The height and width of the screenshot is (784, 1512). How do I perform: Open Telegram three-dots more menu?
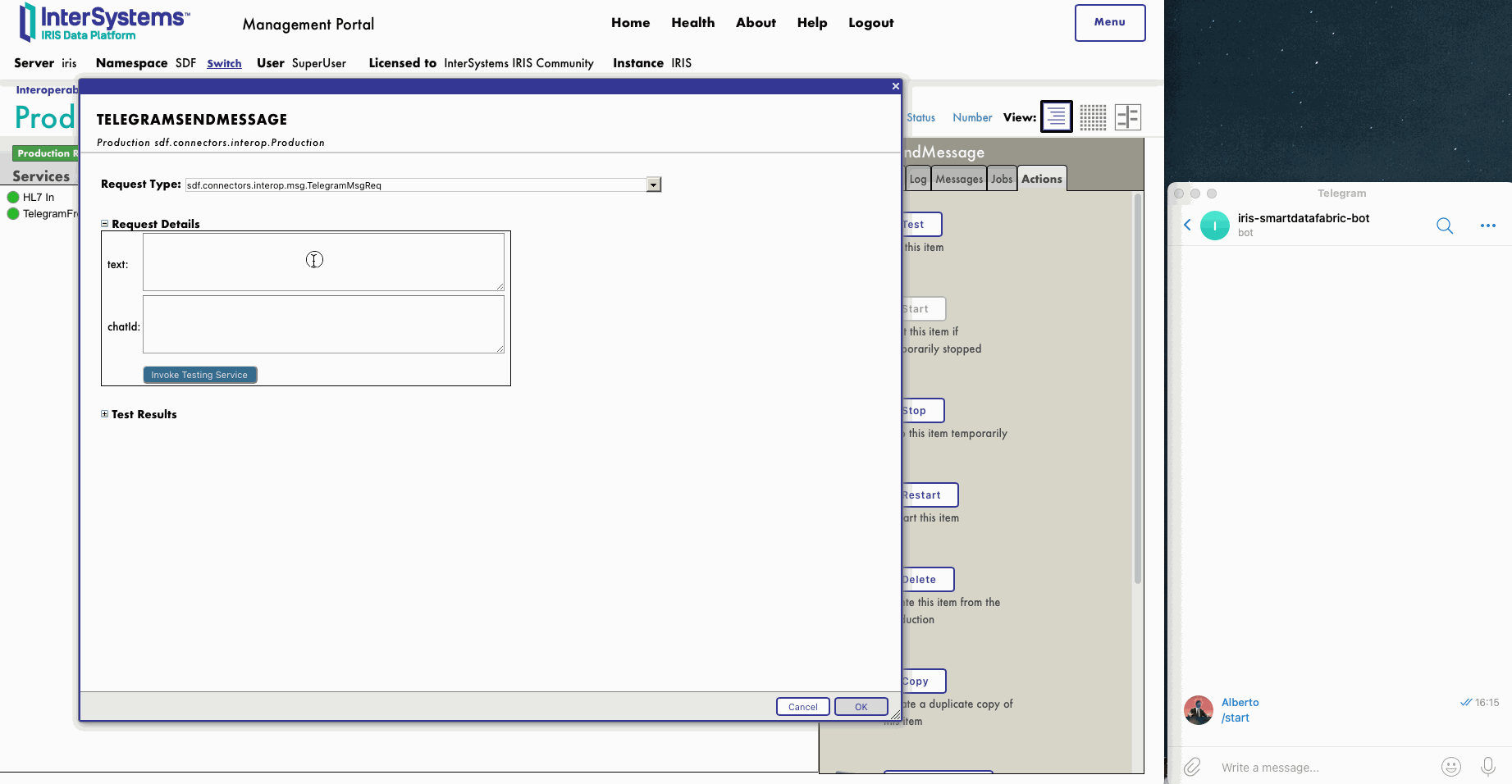1488,226
